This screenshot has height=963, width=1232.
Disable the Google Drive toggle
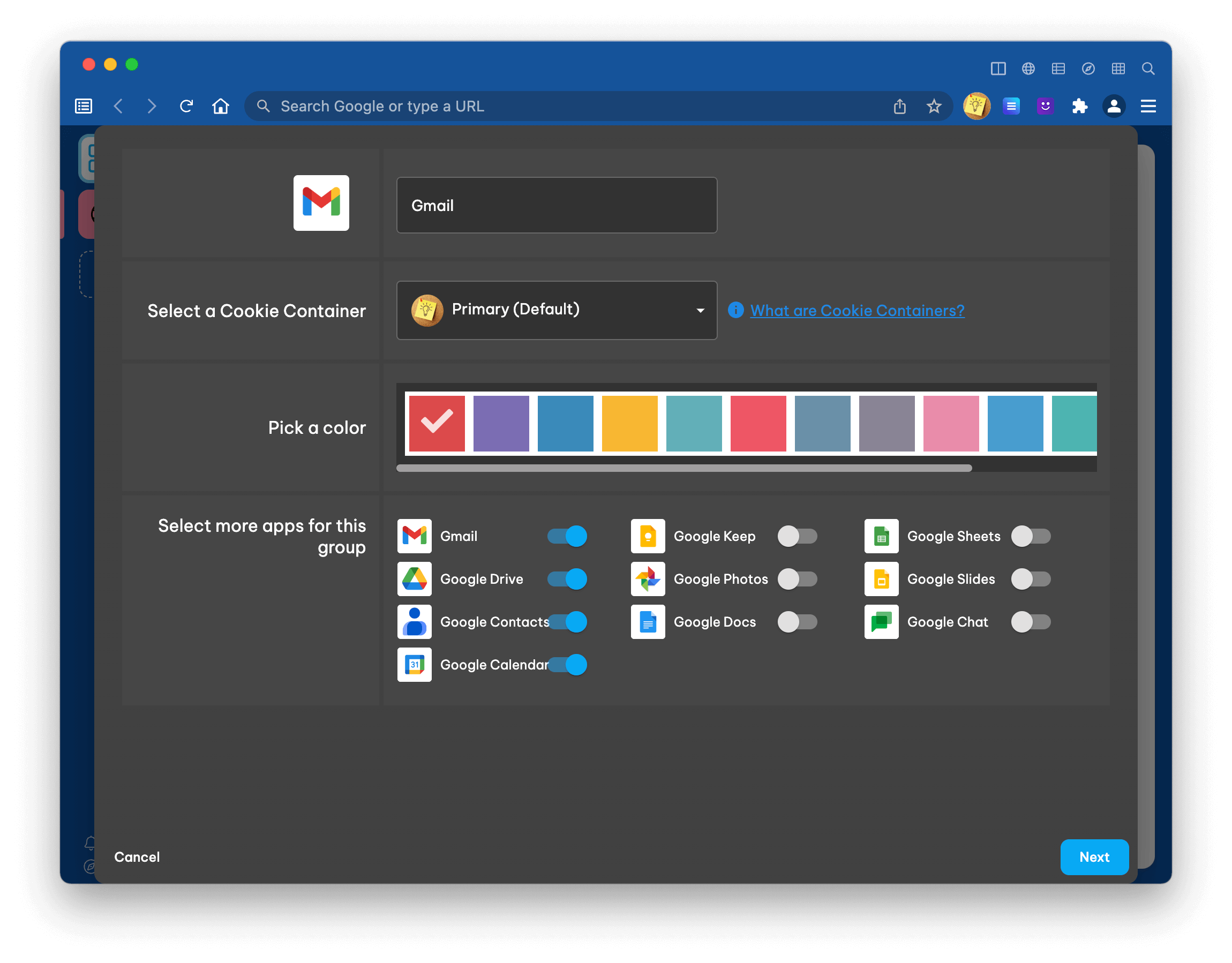tap(567, 579)
